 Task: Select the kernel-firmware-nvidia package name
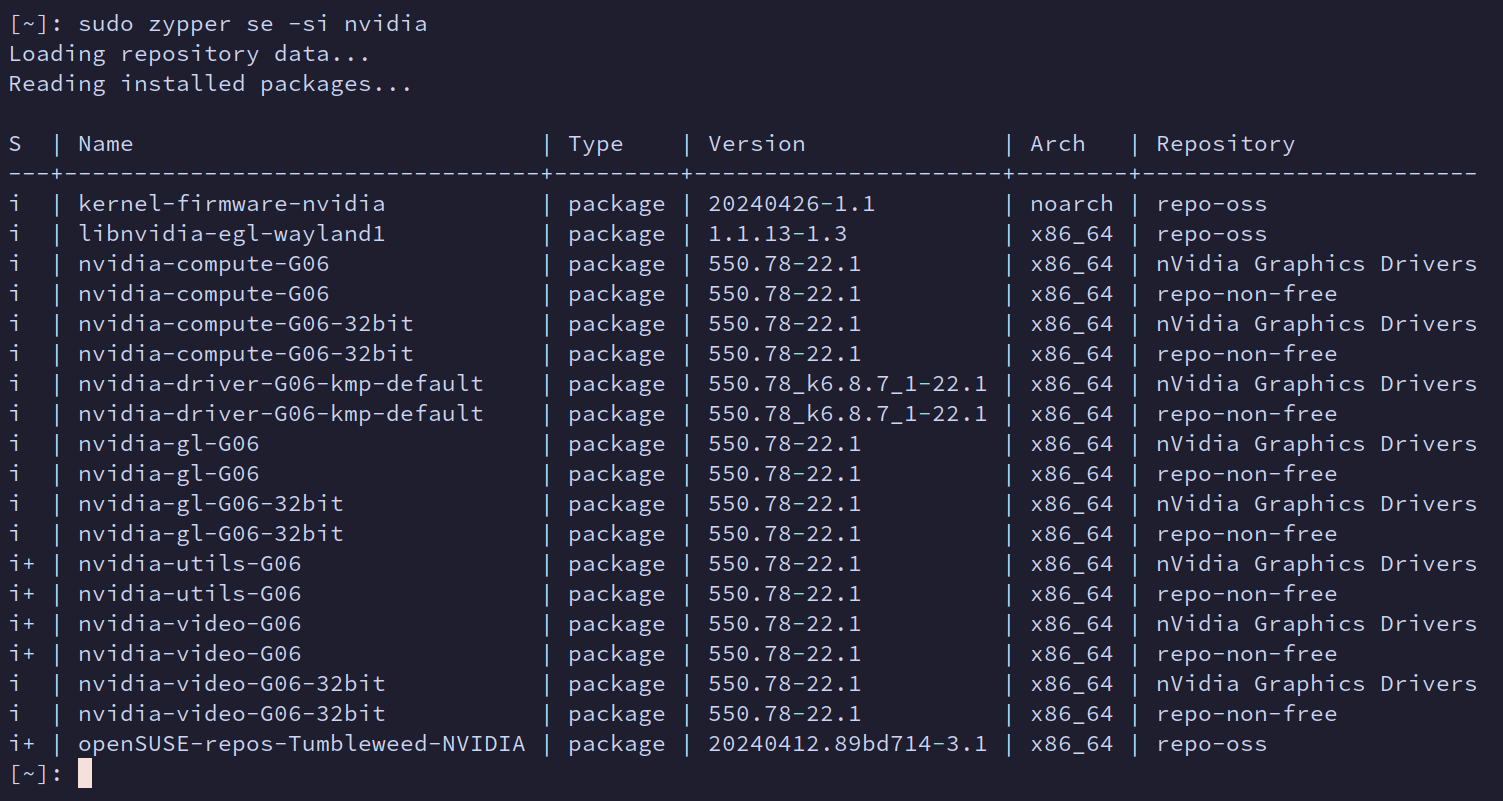click(231, 204)
